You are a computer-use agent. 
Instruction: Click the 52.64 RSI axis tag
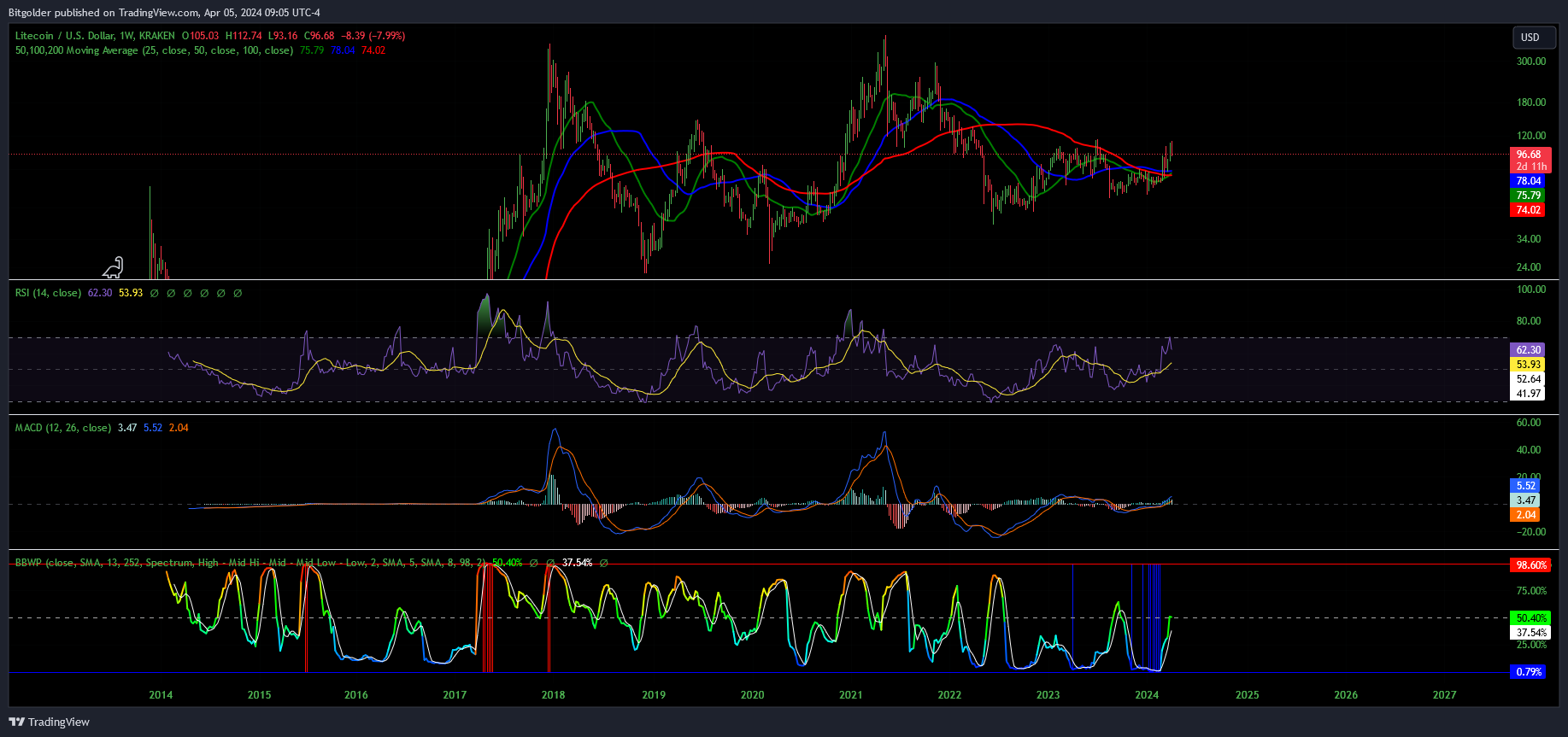pyautogui.click(x=1528, y=379)
